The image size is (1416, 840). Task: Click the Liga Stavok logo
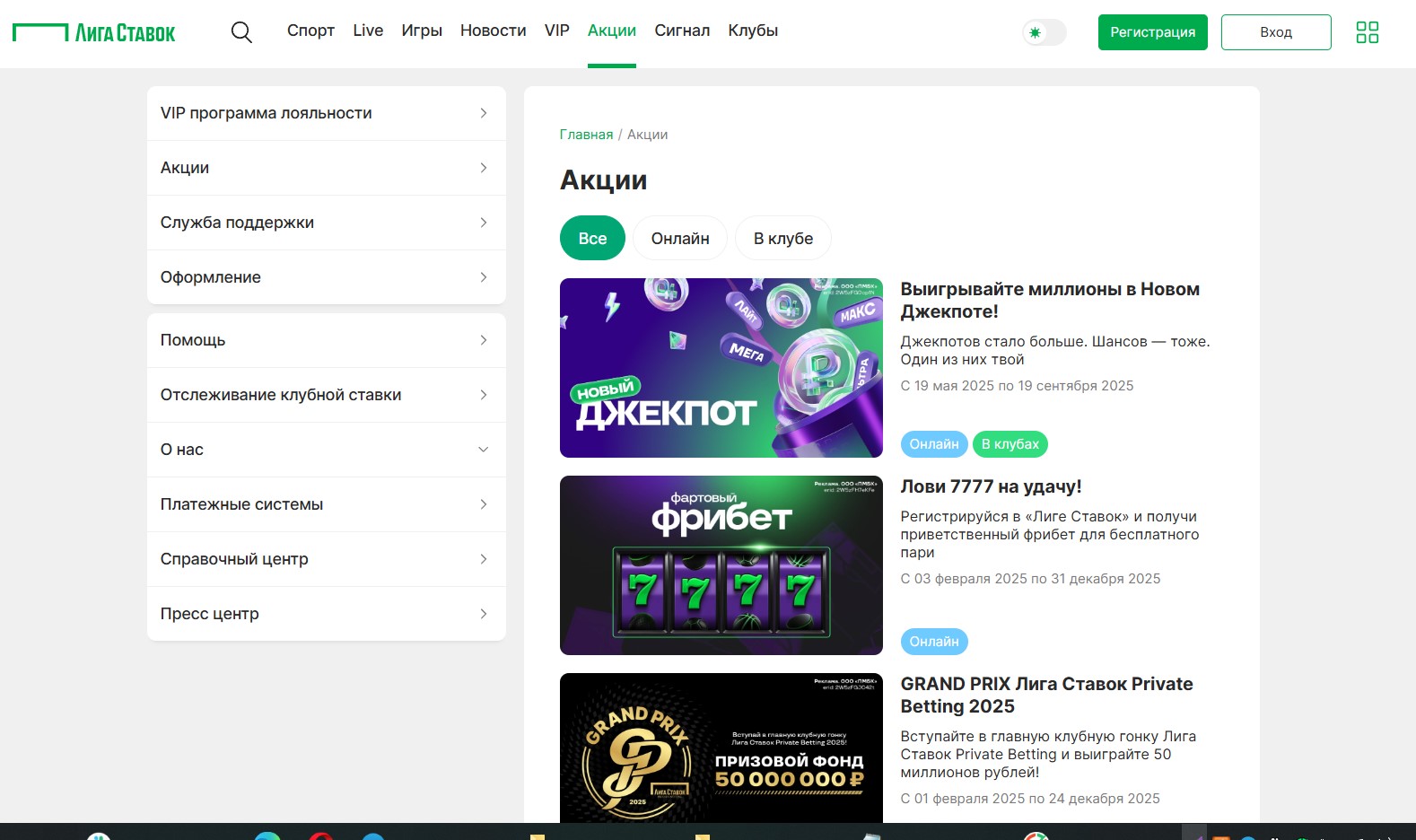click(94, 33)
